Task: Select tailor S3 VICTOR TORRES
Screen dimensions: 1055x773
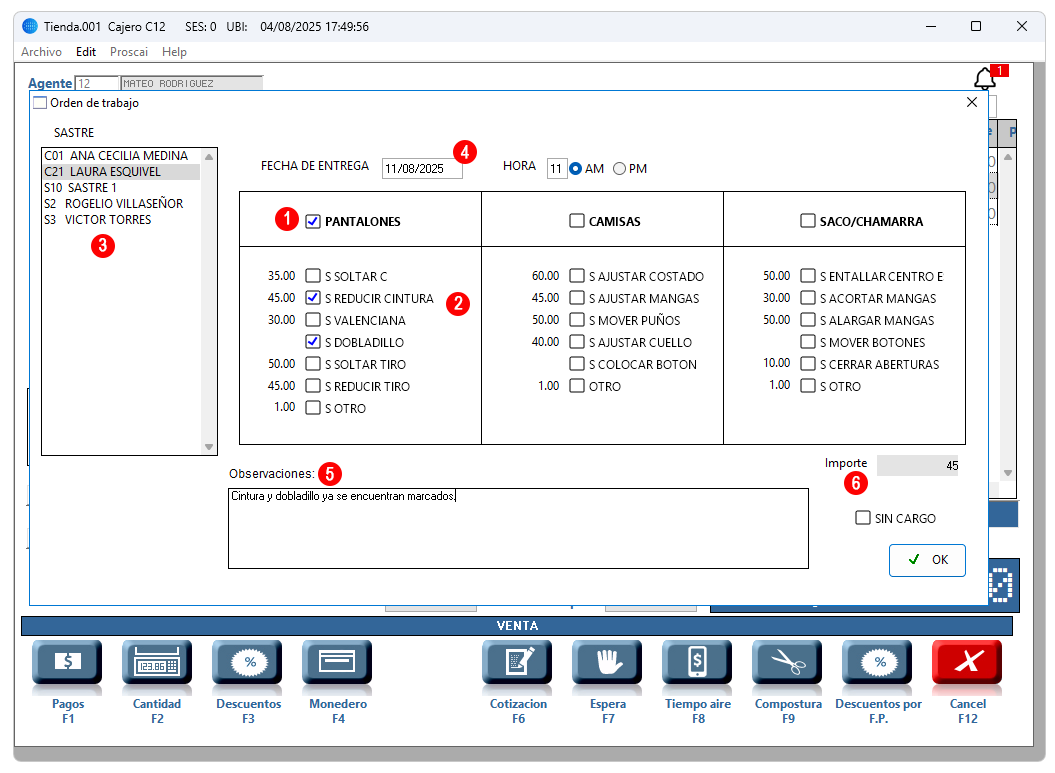Action: pyautogui.click(x=121, y=219)
